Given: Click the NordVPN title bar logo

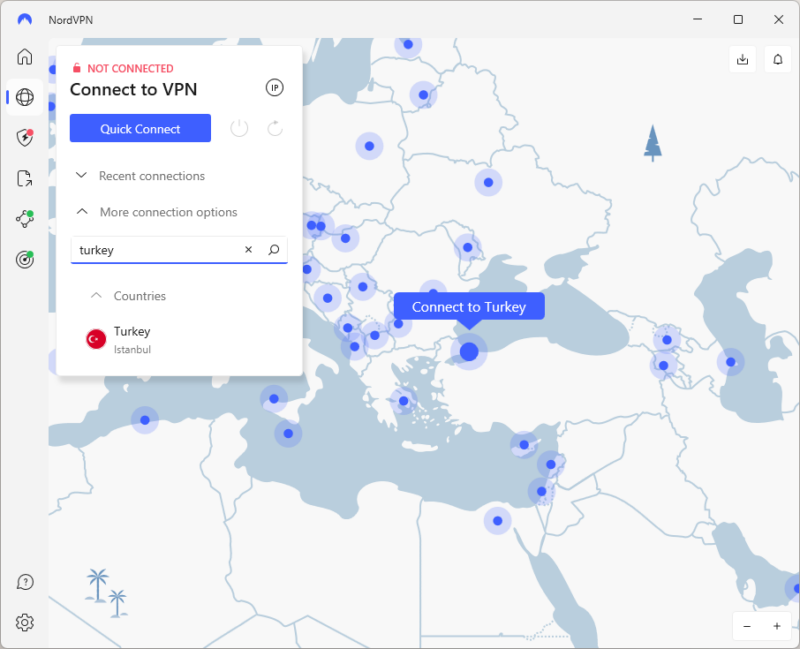Looking at the screenshot, I should (x=24, y=18).
